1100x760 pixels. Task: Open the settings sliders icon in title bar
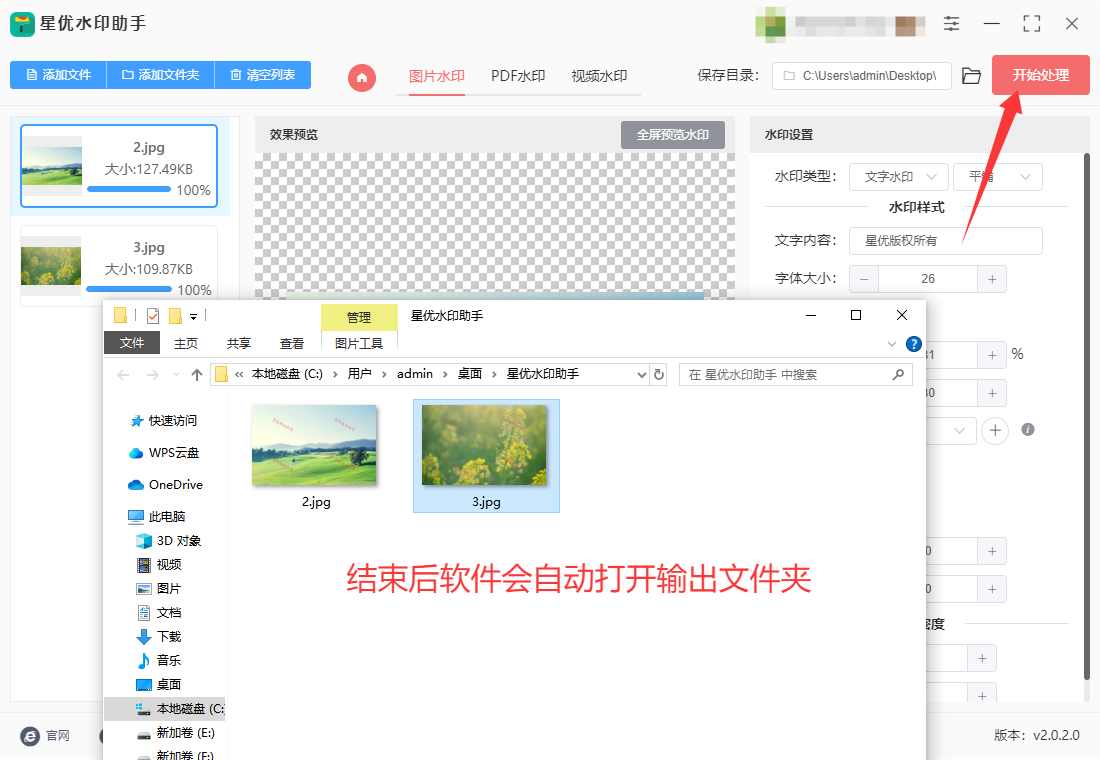point(951,24)
